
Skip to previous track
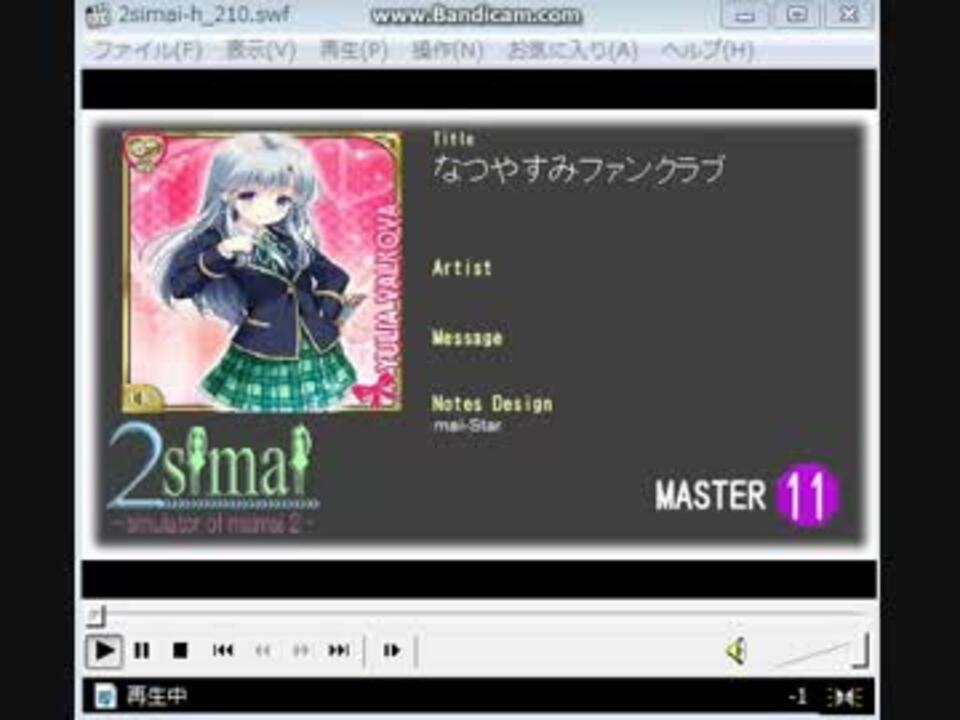(x=223, y=650)
